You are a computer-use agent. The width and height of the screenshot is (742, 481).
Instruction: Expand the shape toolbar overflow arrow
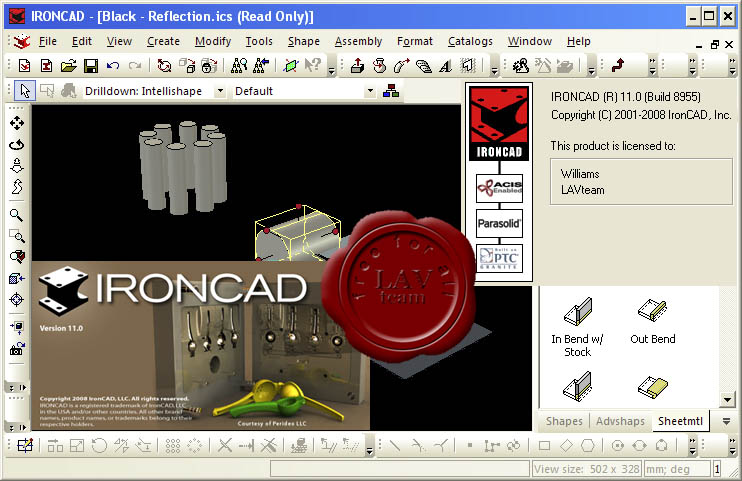pyautogui.click(x=495, y=71)
